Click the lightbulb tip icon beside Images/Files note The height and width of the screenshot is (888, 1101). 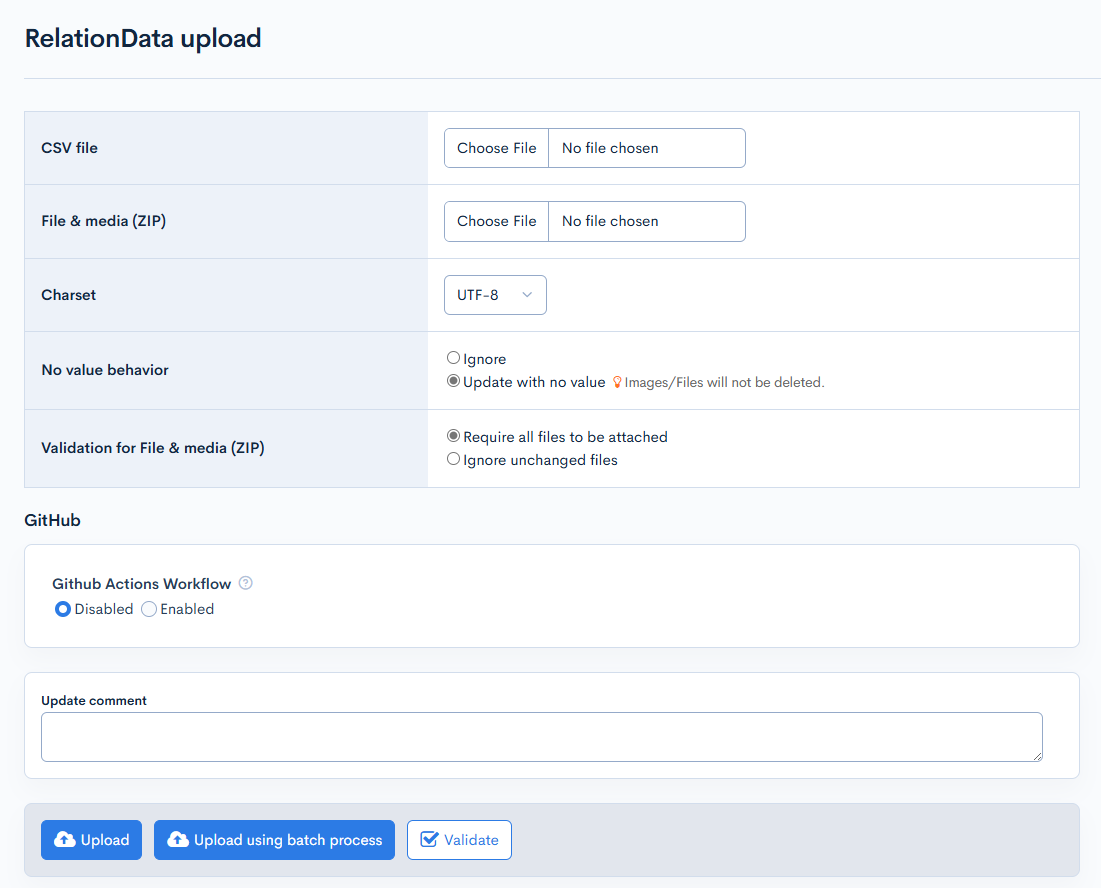coord(618,382)
